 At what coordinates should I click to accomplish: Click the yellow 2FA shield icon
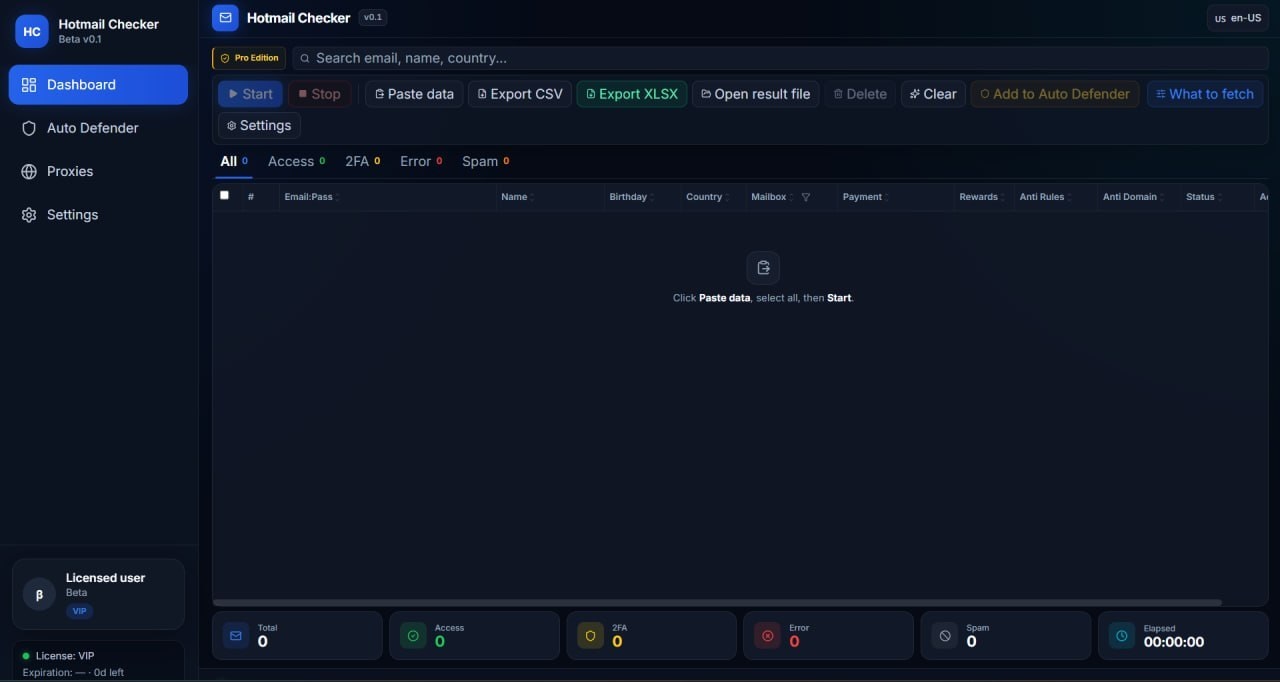590,635
